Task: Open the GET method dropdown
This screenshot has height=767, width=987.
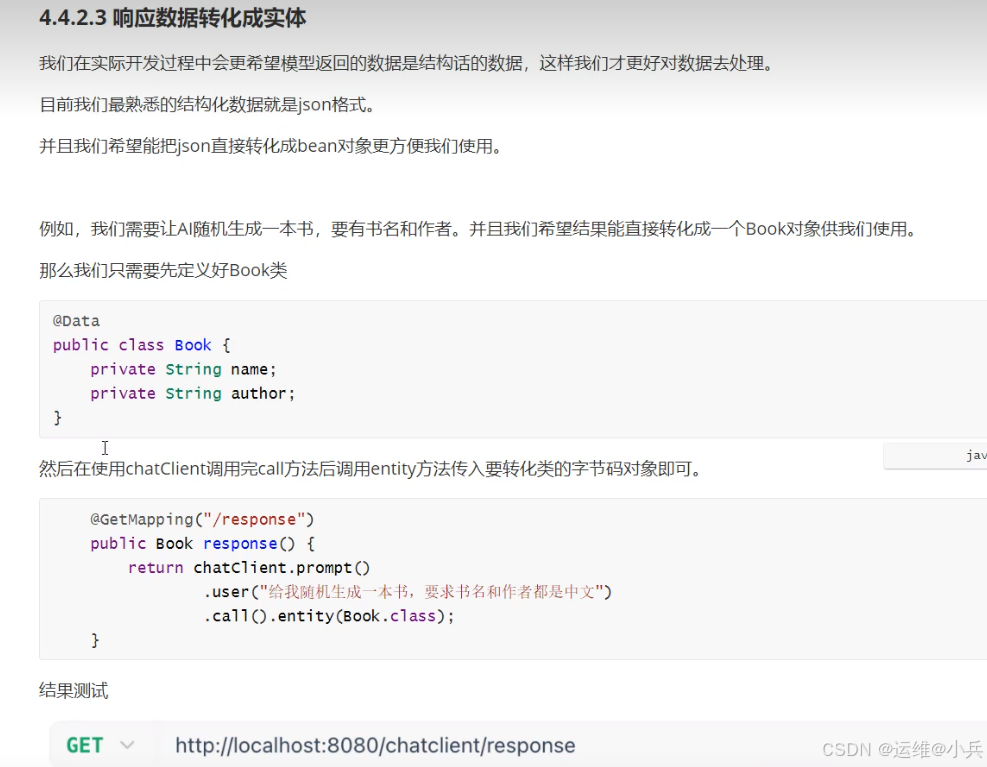Action: click(101, 746)
